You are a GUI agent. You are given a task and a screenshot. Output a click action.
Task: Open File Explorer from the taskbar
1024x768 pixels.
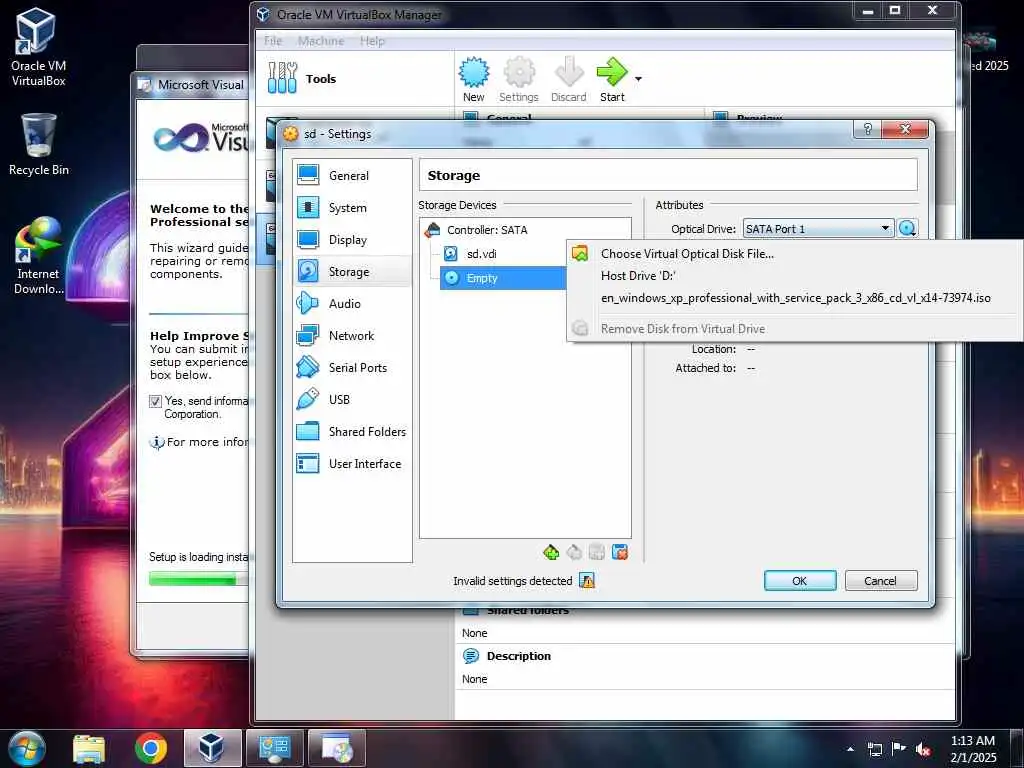pyautogui.click(x=89, y=748)
